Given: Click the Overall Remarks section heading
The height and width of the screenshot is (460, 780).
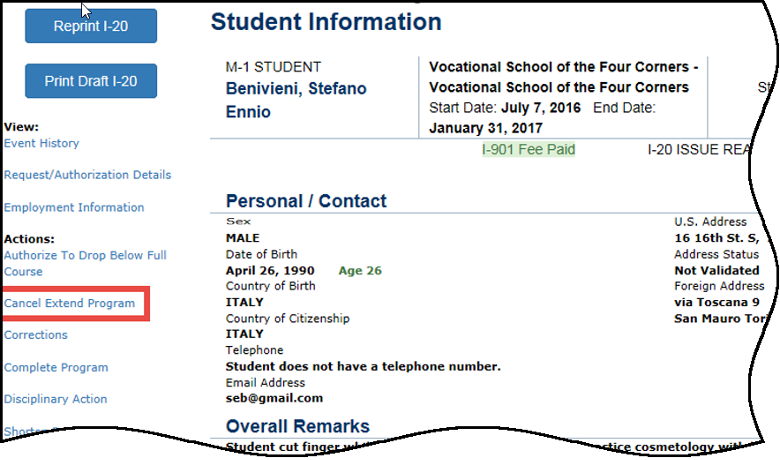Looking at the screenshot, I should pyautogui.click(x=297, y=426).
